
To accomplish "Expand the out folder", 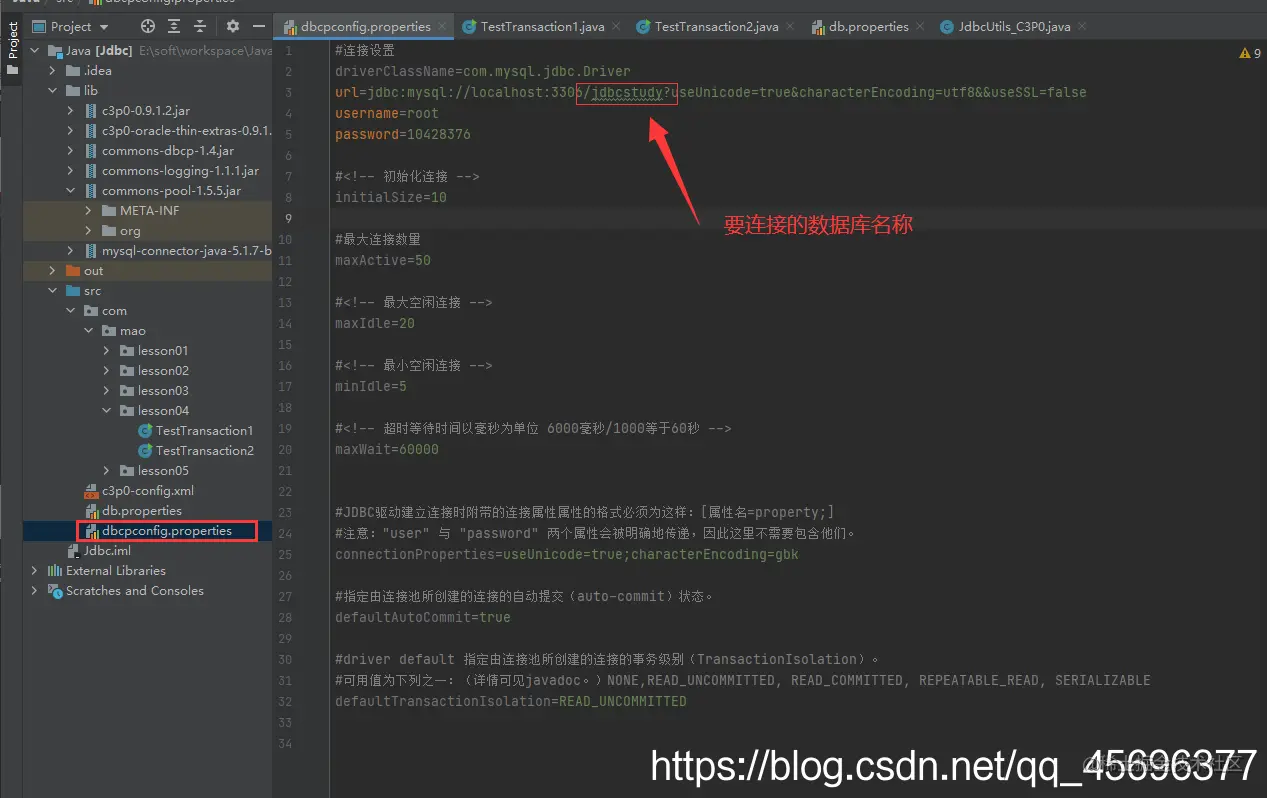I will (x=51, y=270).
